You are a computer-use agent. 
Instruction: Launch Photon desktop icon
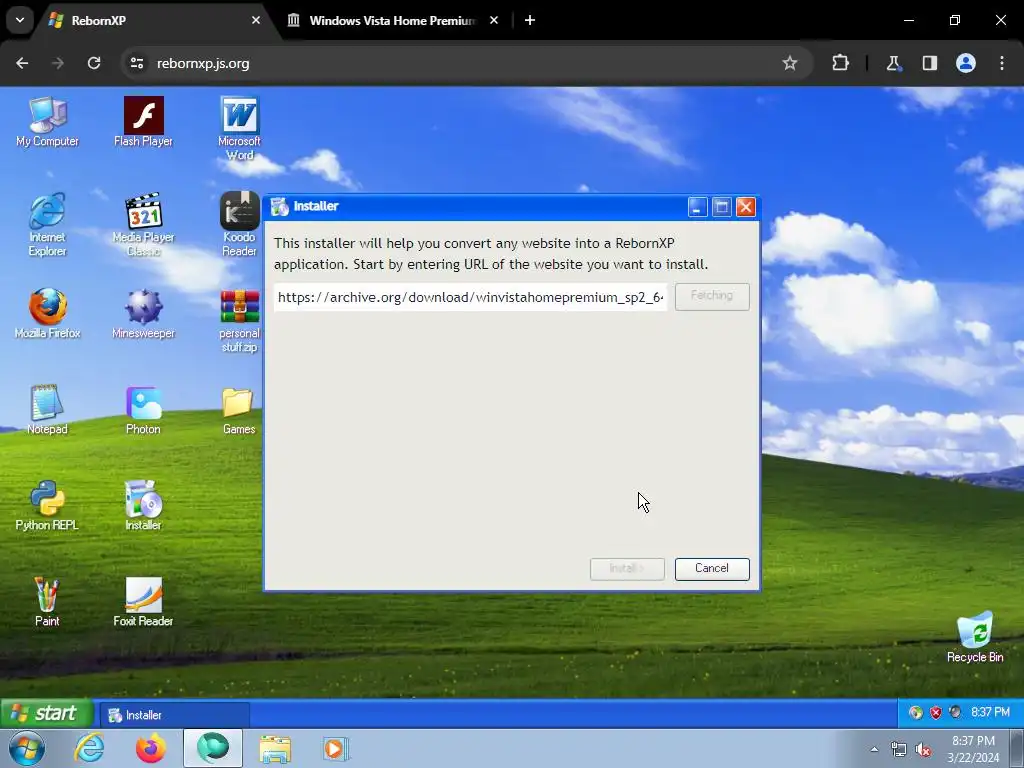click(x=143, y=410)
